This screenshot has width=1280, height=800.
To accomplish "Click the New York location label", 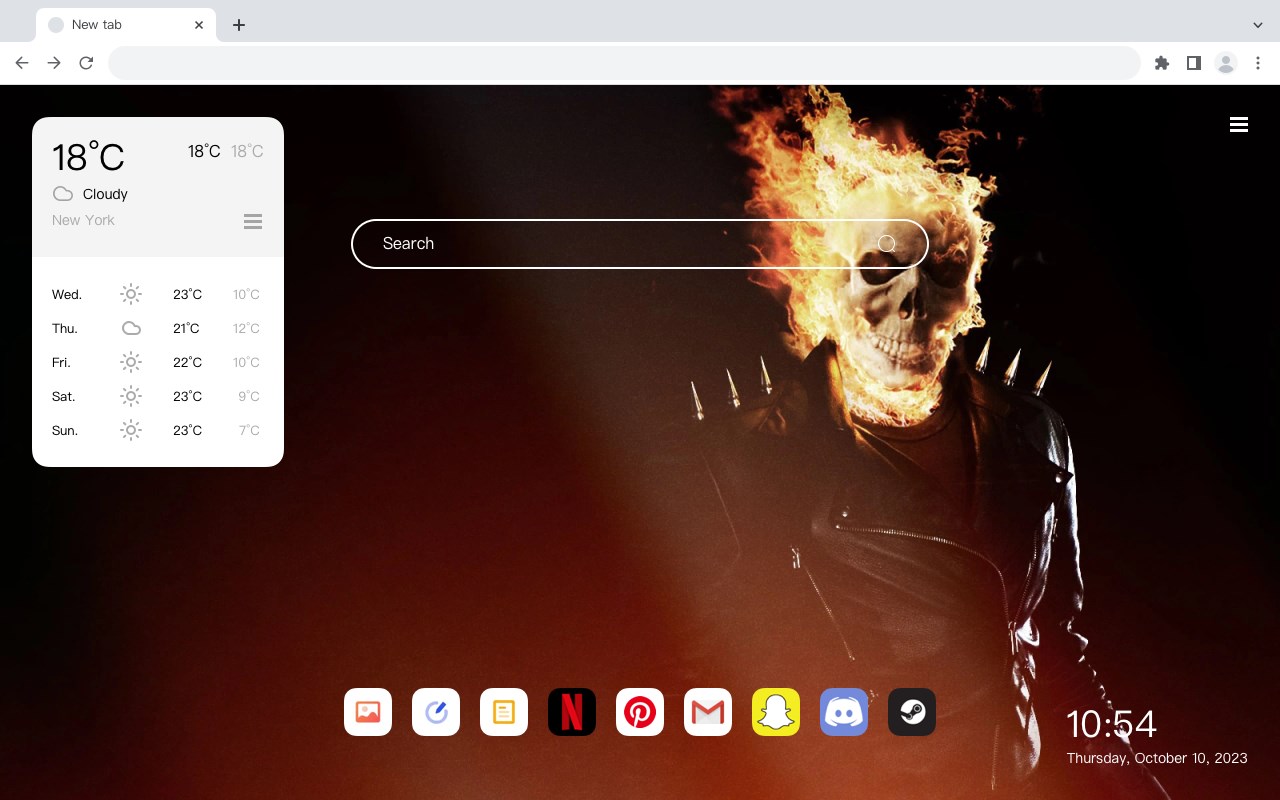I will (x=83, y=220).
